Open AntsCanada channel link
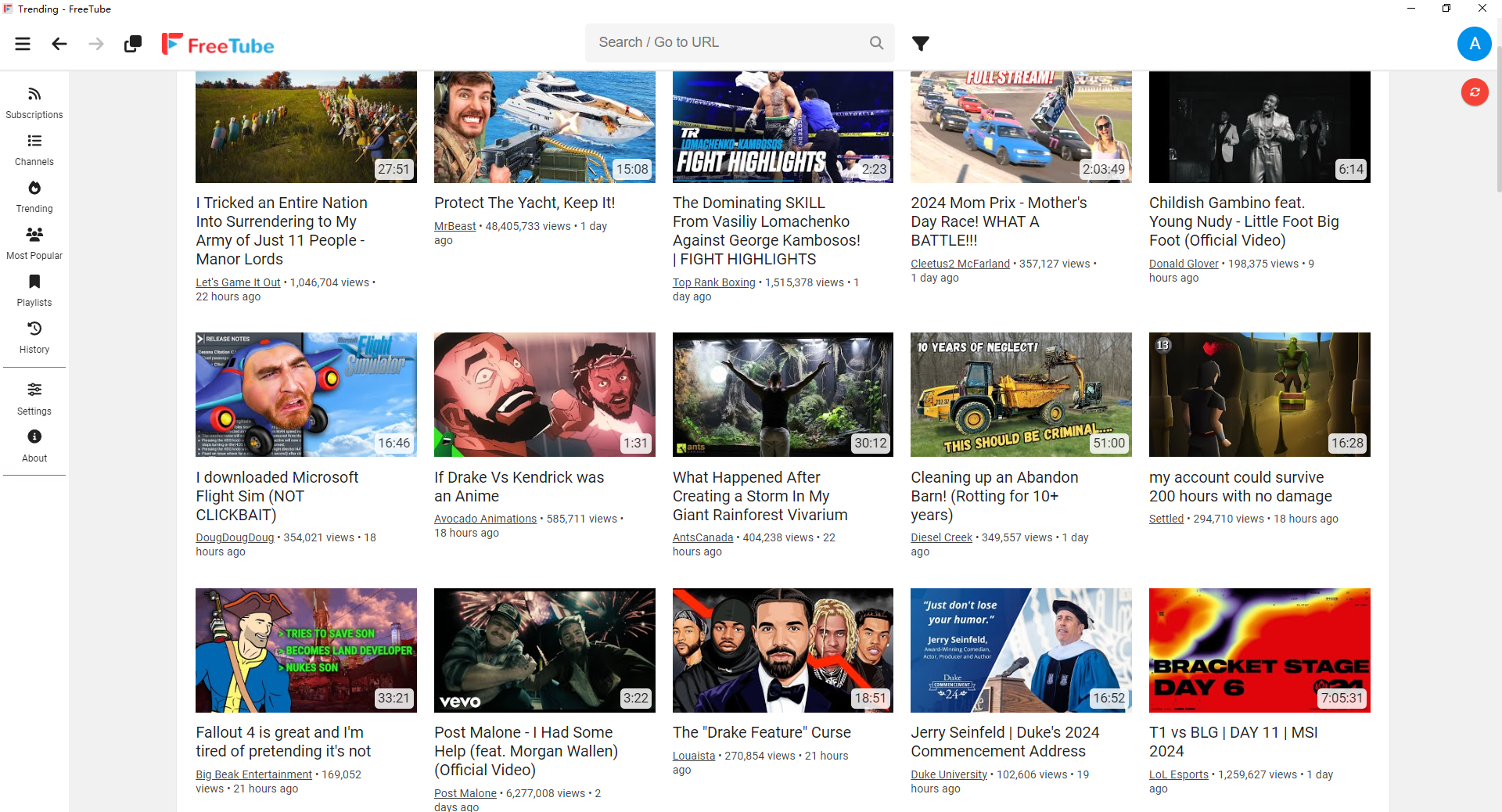This screenshot has height=812, width=1502. click(703, 537)
